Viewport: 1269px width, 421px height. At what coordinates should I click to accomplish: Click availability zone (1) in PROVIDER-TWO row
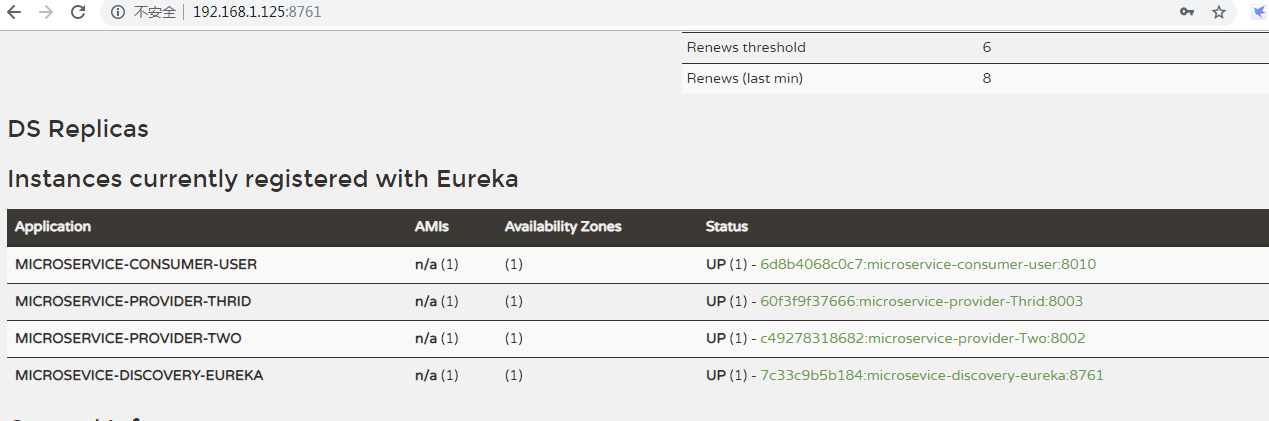tap(514, 338)
